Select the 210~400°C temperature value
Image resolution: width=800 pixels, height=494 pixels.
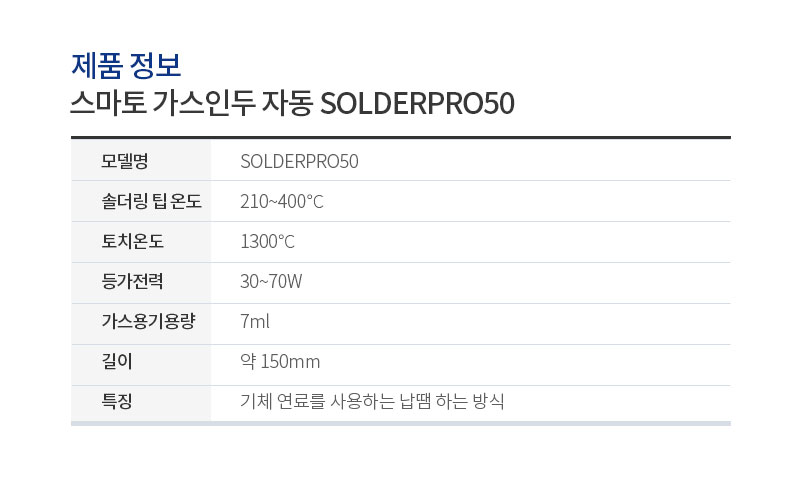(x=282, y=202)
